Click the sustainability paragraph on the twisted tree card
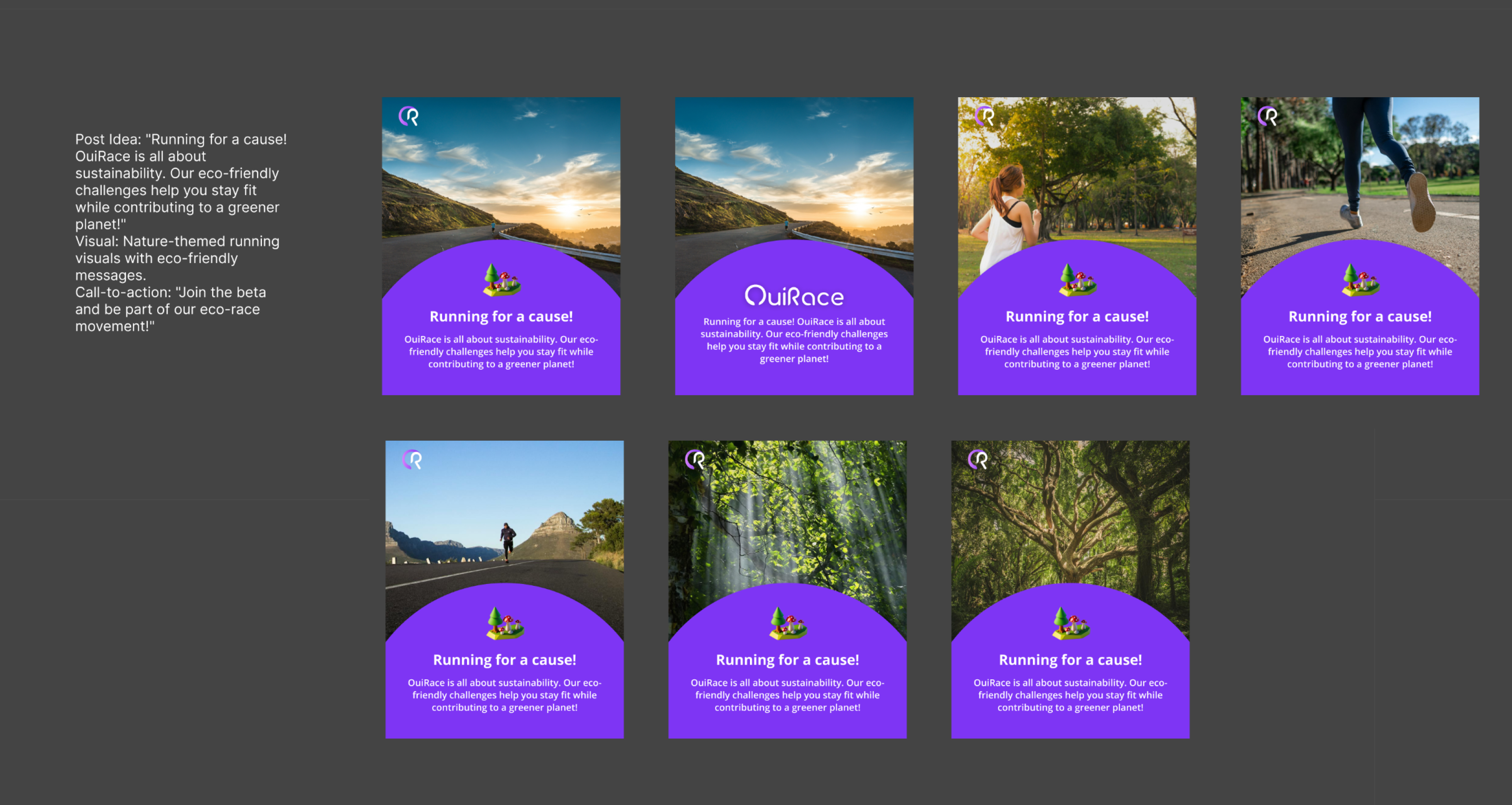The width and height of the screenshot is (1512, 805). 1070,695
